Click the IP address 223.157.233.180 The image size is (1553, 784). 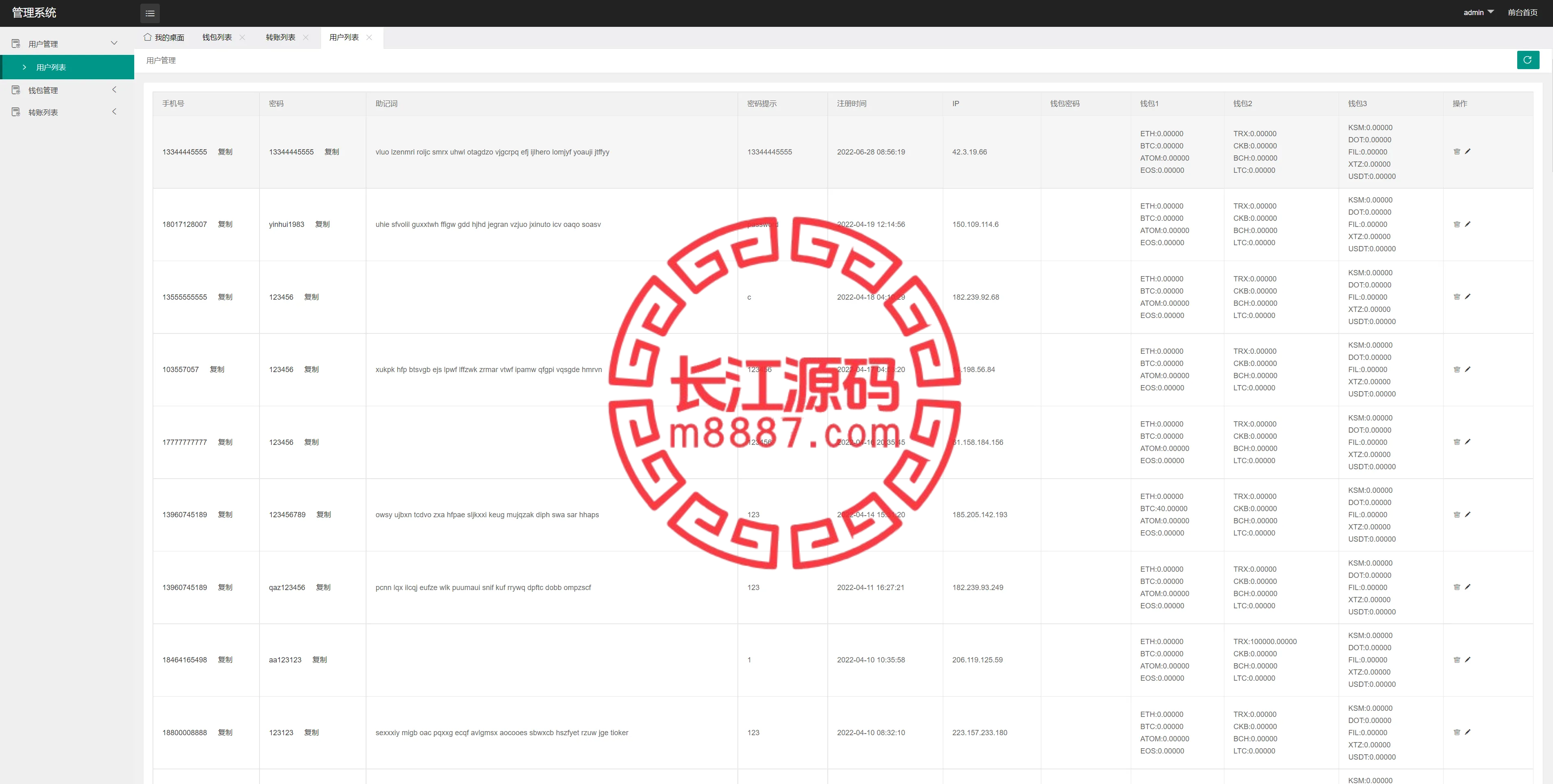(x=979, y=733)
